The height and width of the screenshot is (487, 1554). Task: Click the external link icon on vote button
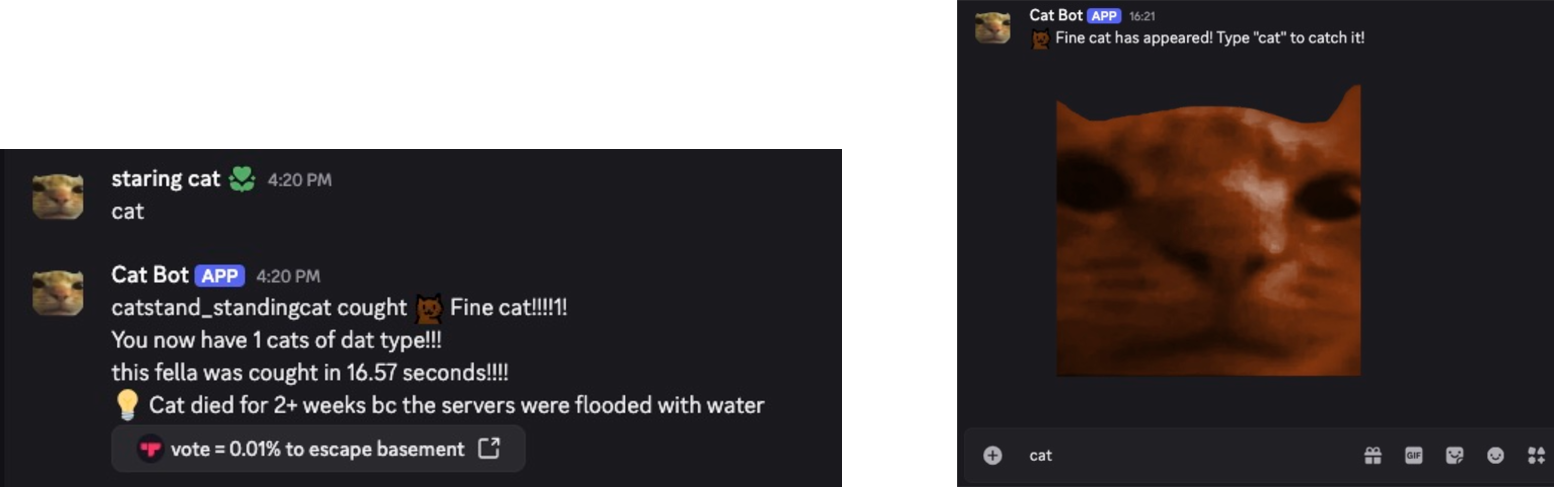click(x=489, y=449)
